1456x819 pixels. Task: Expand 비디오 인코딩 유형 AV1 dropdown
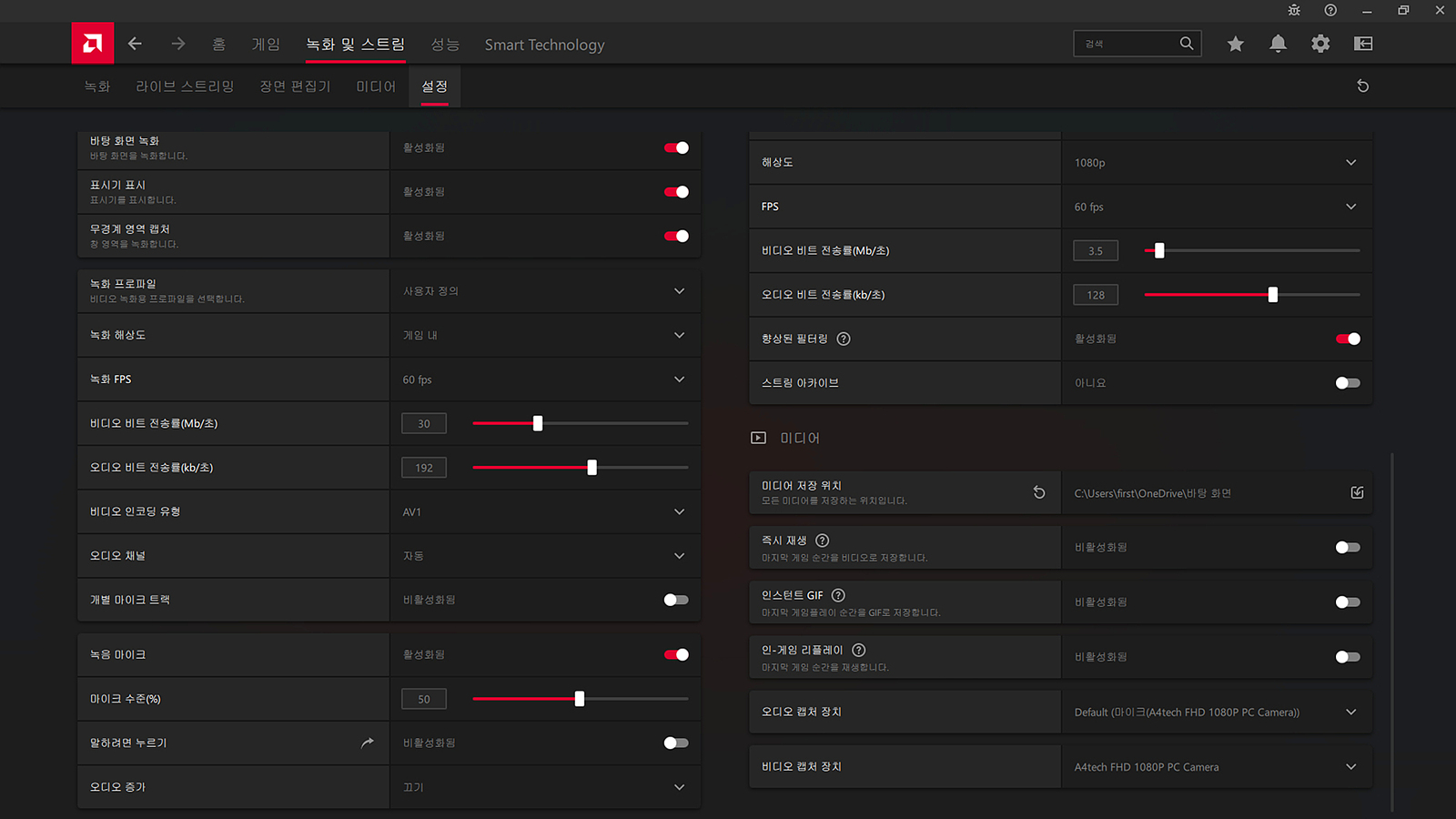[x=679, y=511]
